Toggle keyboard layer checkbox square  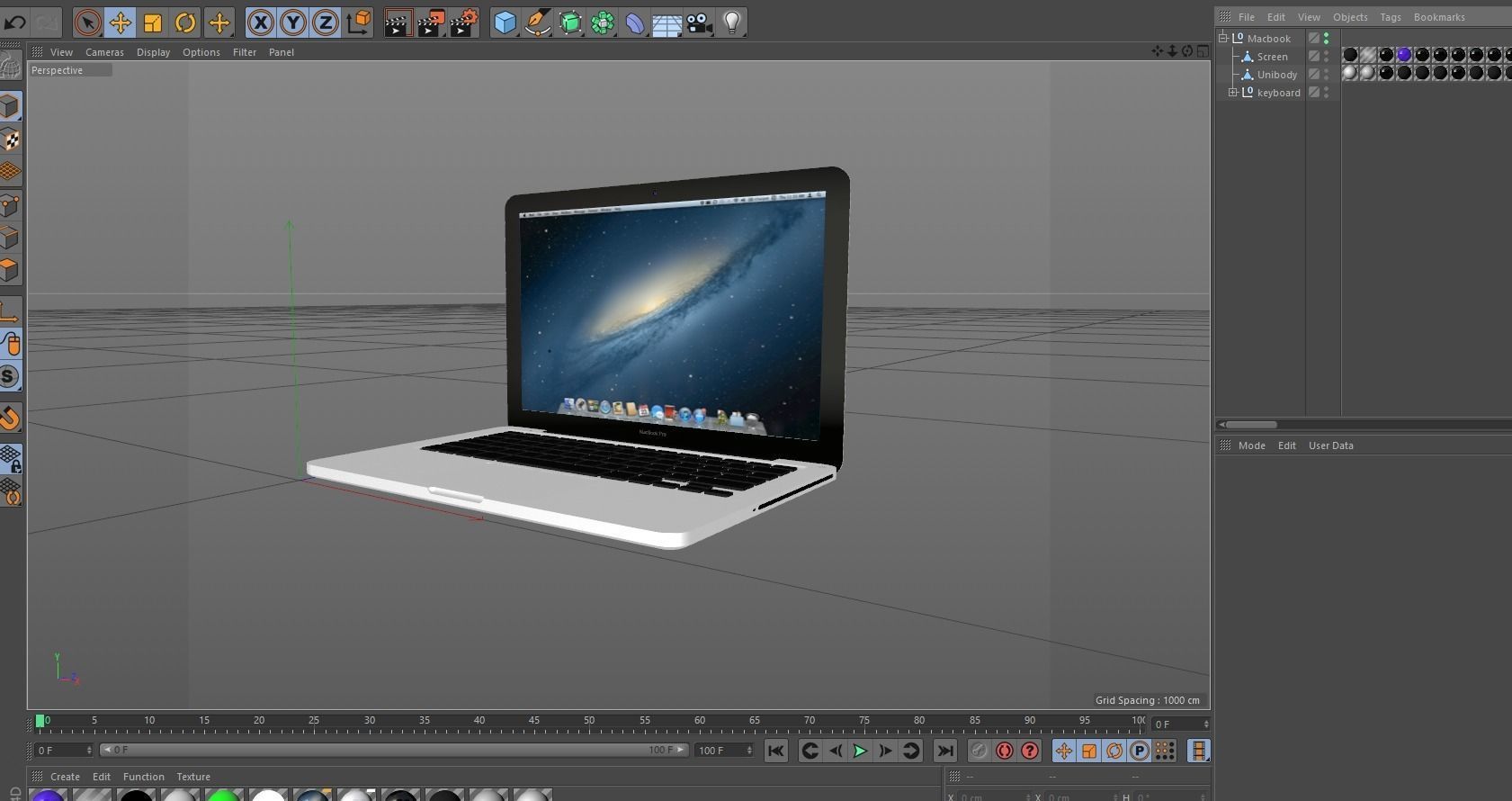click(1314, 92)
